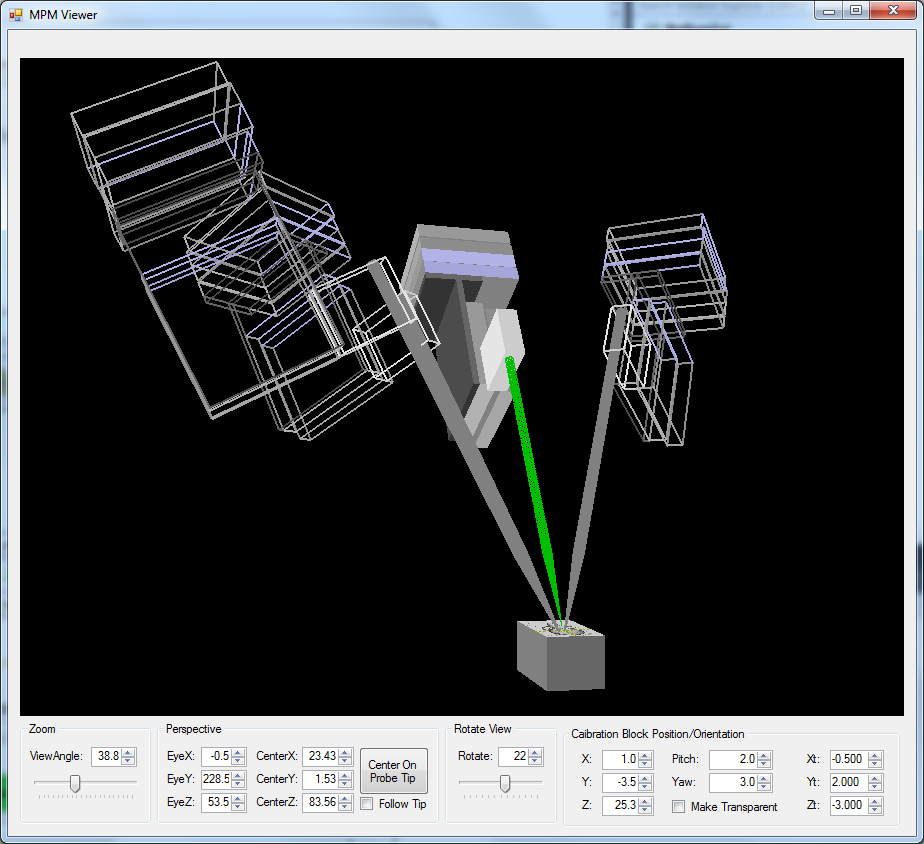
Task: Click the Rotate View slider handle
Action: pos(504,783)
